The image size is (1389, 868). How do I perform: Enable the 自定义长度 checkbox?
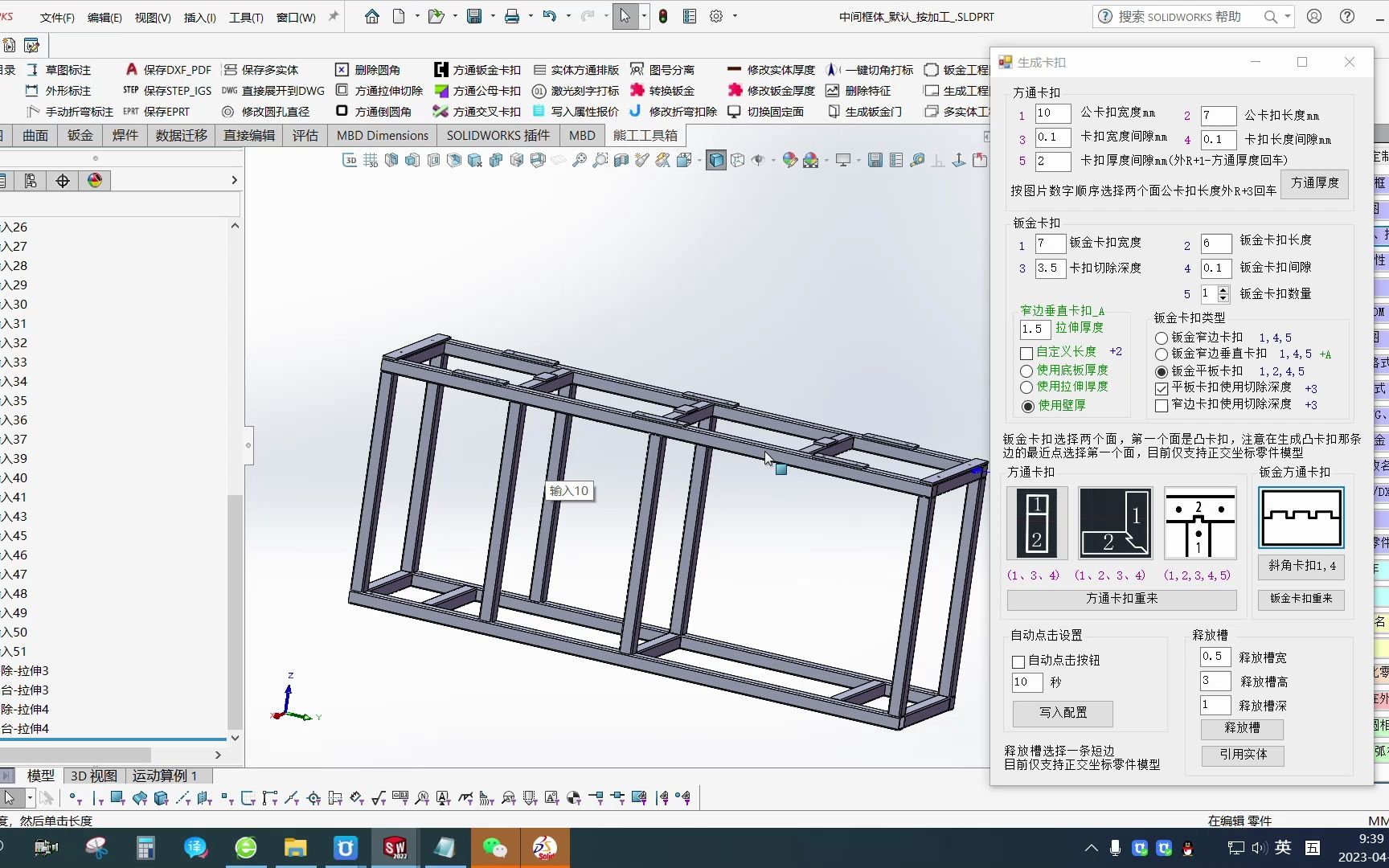click(1026, 353)
